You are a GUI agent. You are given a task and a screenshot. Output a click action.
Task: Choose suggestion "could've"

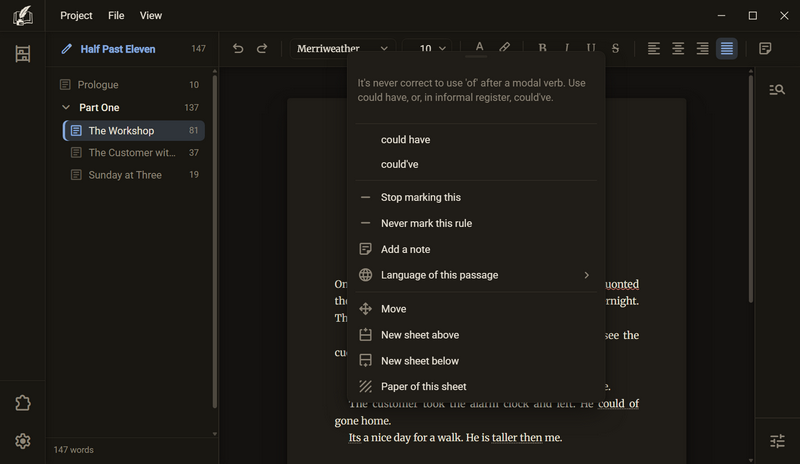click(476, 164)
